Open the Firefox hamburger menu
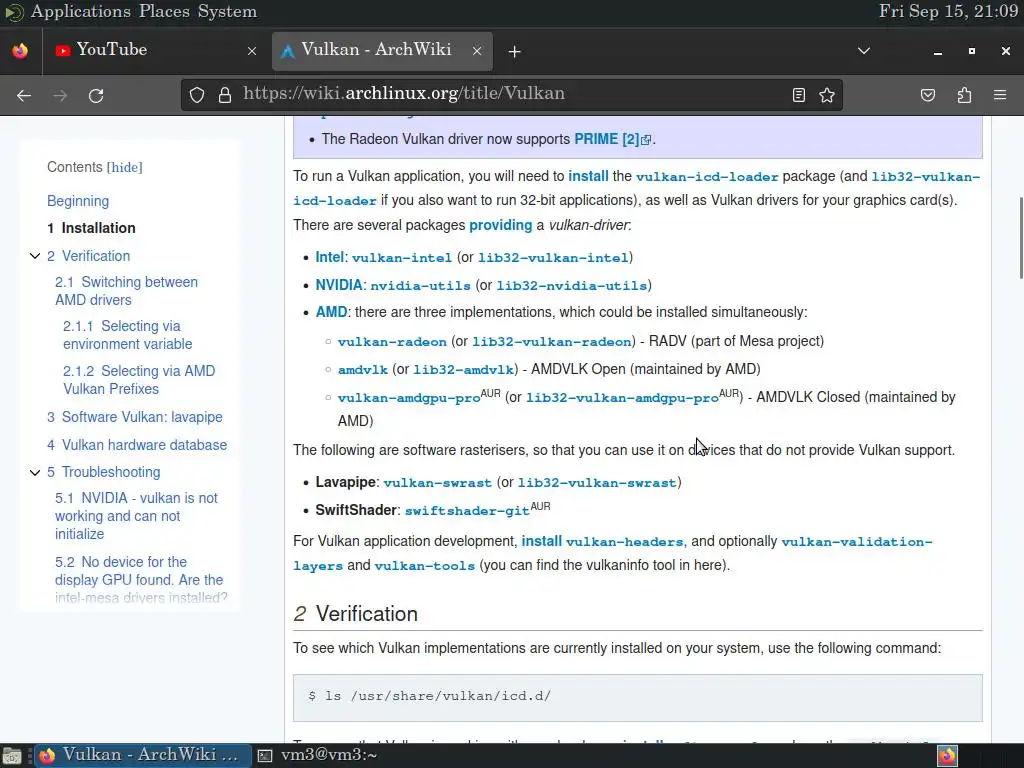Screen dimensions: 1024x768 (x=1000, y=95)
